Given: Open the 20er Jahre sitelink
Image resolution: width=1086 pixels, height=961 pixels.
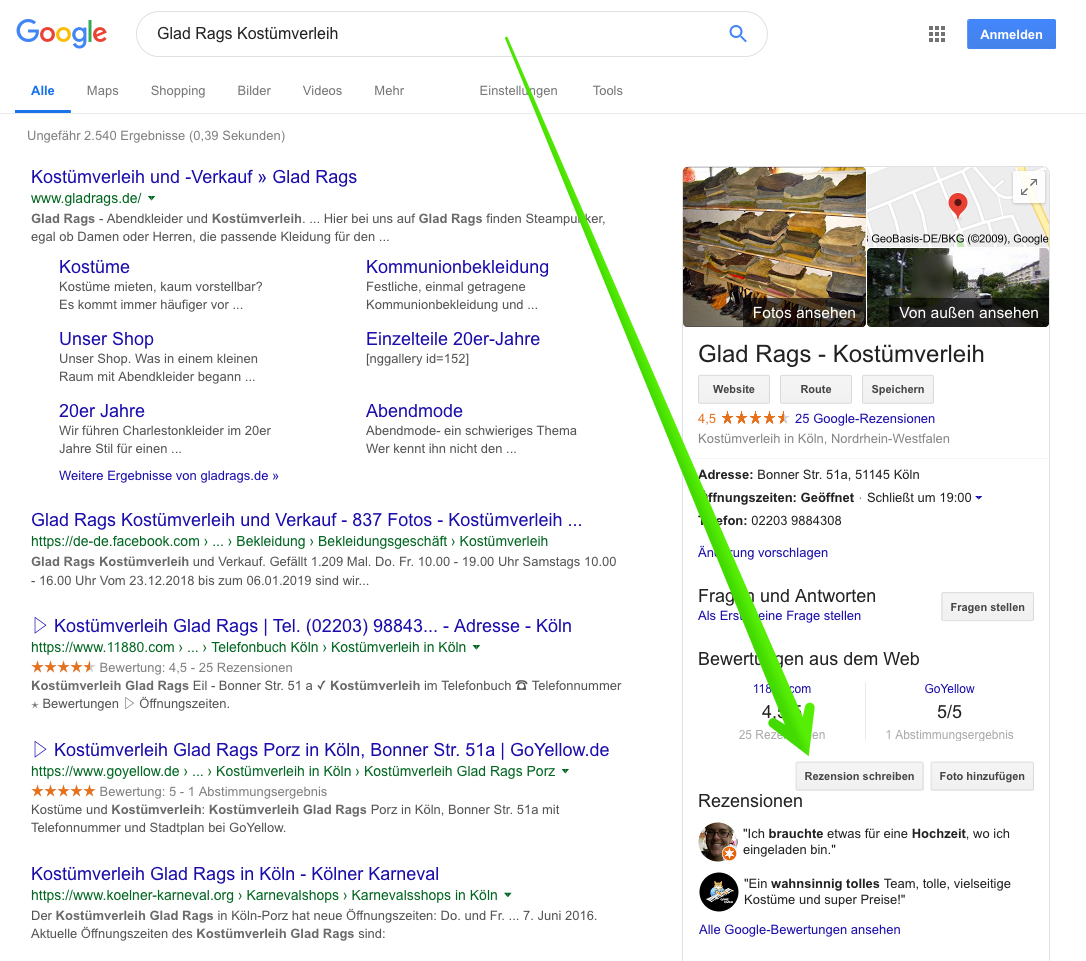Looking at the screenshot, I should click(x=102, y=411).
